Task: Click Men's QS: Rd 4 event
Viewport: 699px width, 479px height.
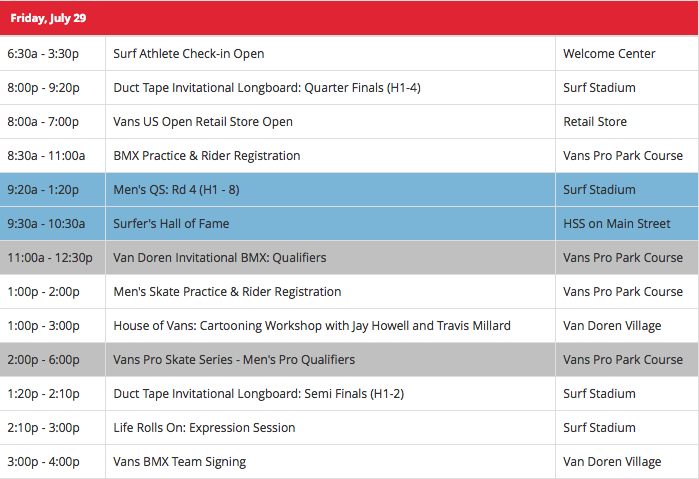Action: 177,190
